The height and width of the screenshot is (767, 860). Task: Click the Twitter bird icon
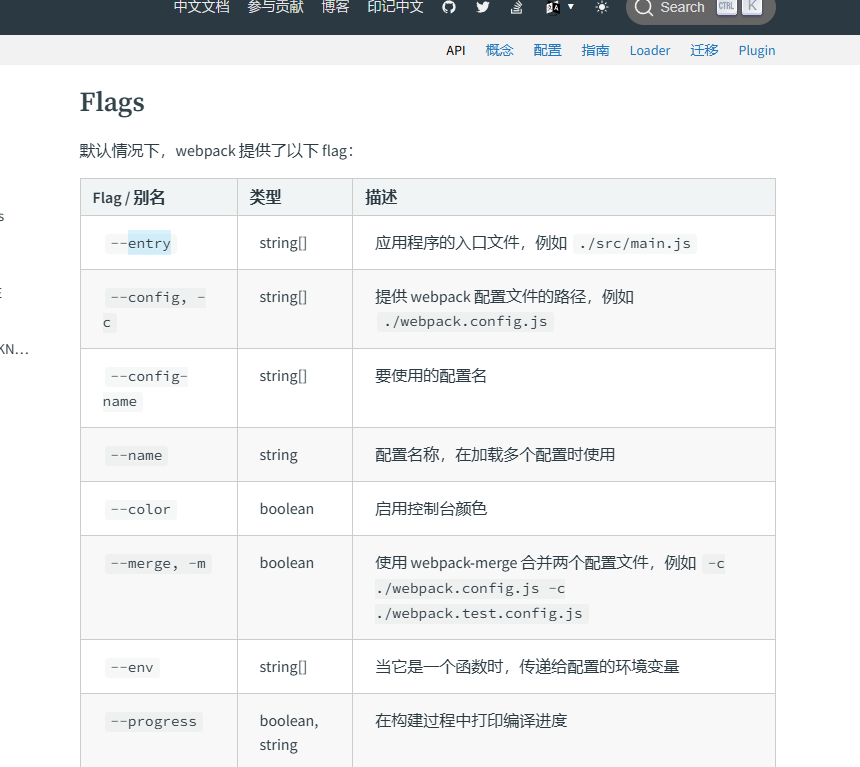483,7
